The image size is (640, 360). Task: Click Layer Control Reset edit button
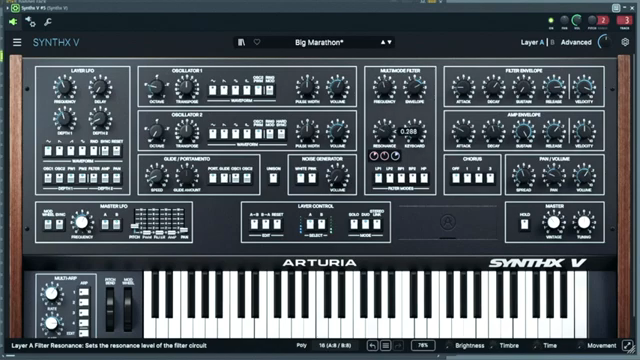(277, 224)
